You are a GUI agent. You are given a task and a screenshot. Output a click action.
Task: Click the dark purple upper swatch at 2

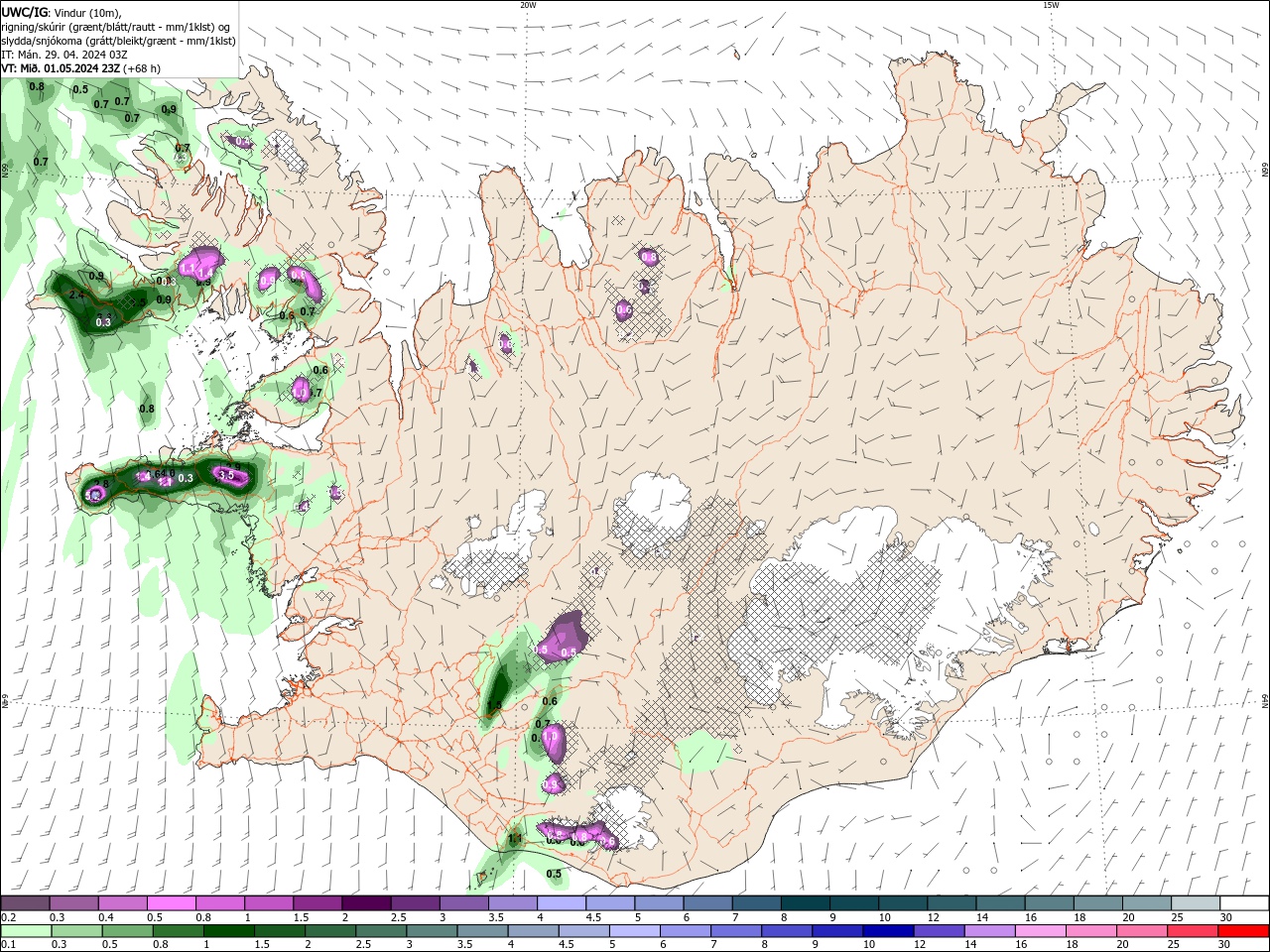365,903
